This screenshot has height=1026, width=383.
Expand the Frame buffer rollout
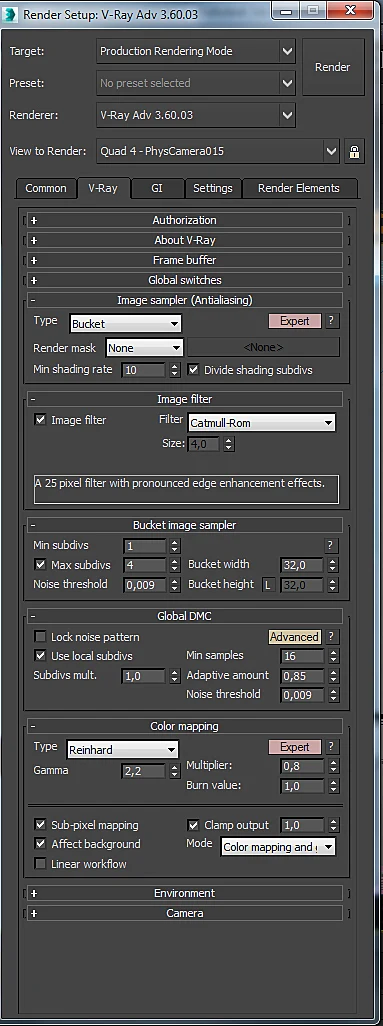coord(185,260)
